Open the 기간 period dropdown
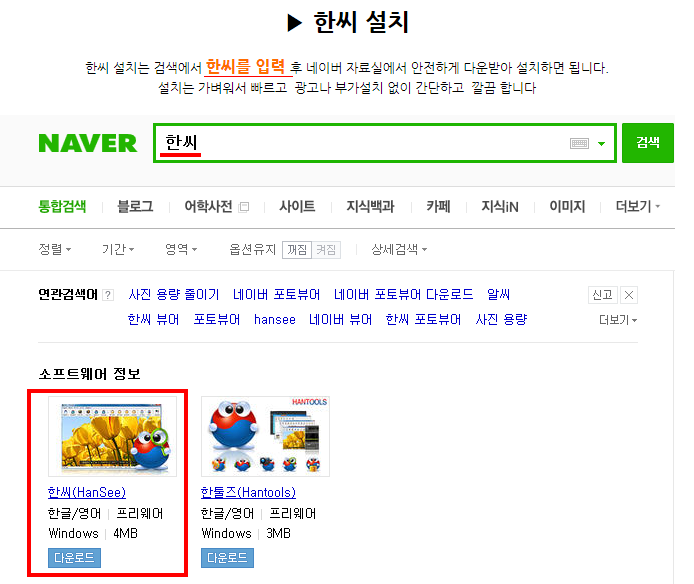Viewport: 694px width, 584px height. (118, 249)
